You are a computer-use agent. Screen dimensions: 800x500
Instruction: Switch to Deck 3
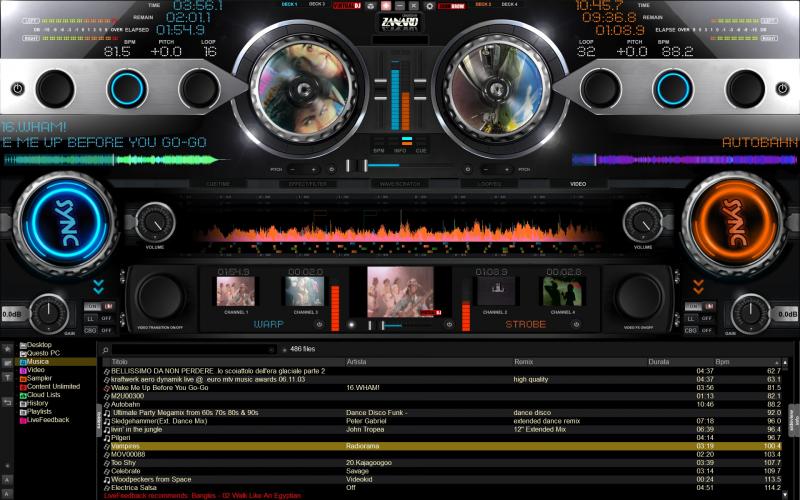(317, 5)
